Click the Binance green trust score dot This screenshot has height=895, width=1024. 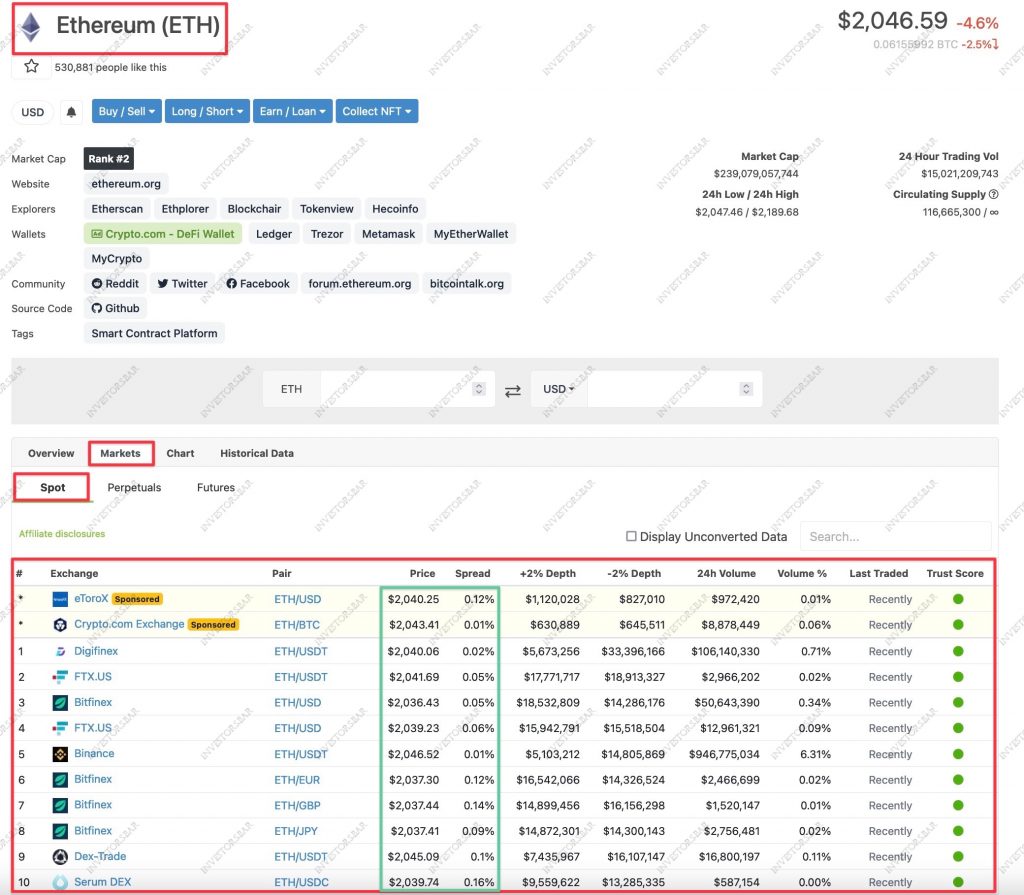click(958, 754)
